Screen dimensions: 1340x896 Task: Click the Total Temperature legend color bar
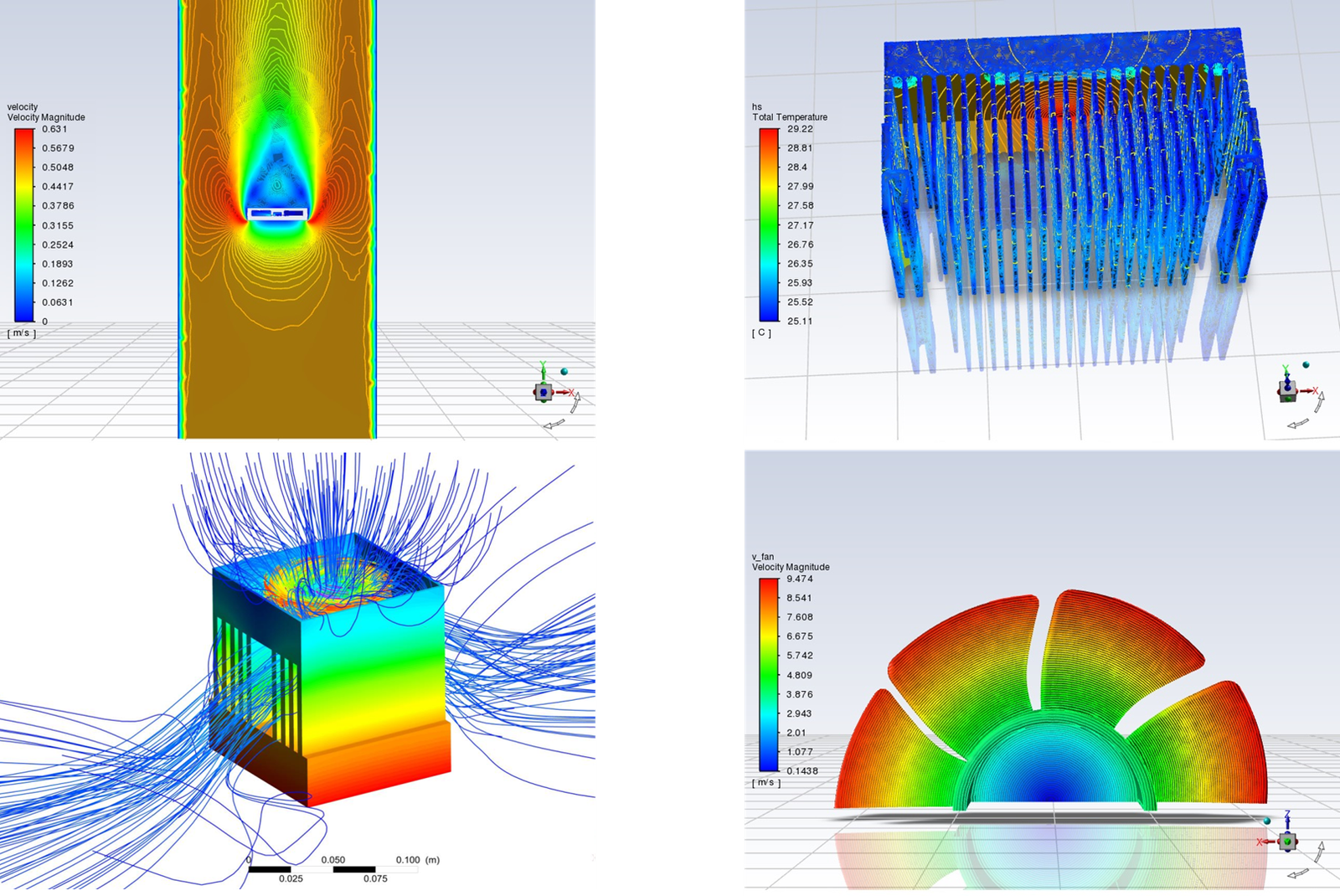pyautogui.click(x=769, y=224)
